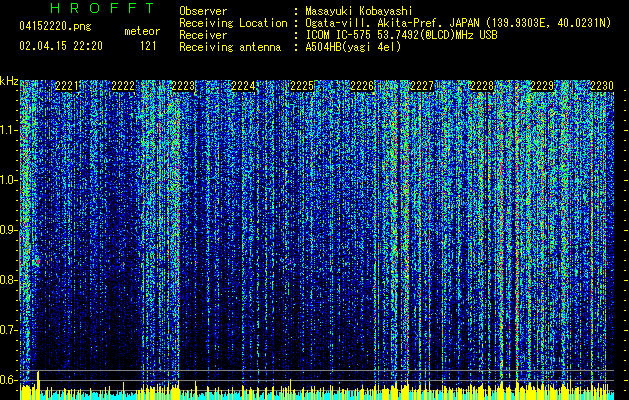
Task: Click the 2229 time marker
Action: pyautogui.click(x=542, y=86)
